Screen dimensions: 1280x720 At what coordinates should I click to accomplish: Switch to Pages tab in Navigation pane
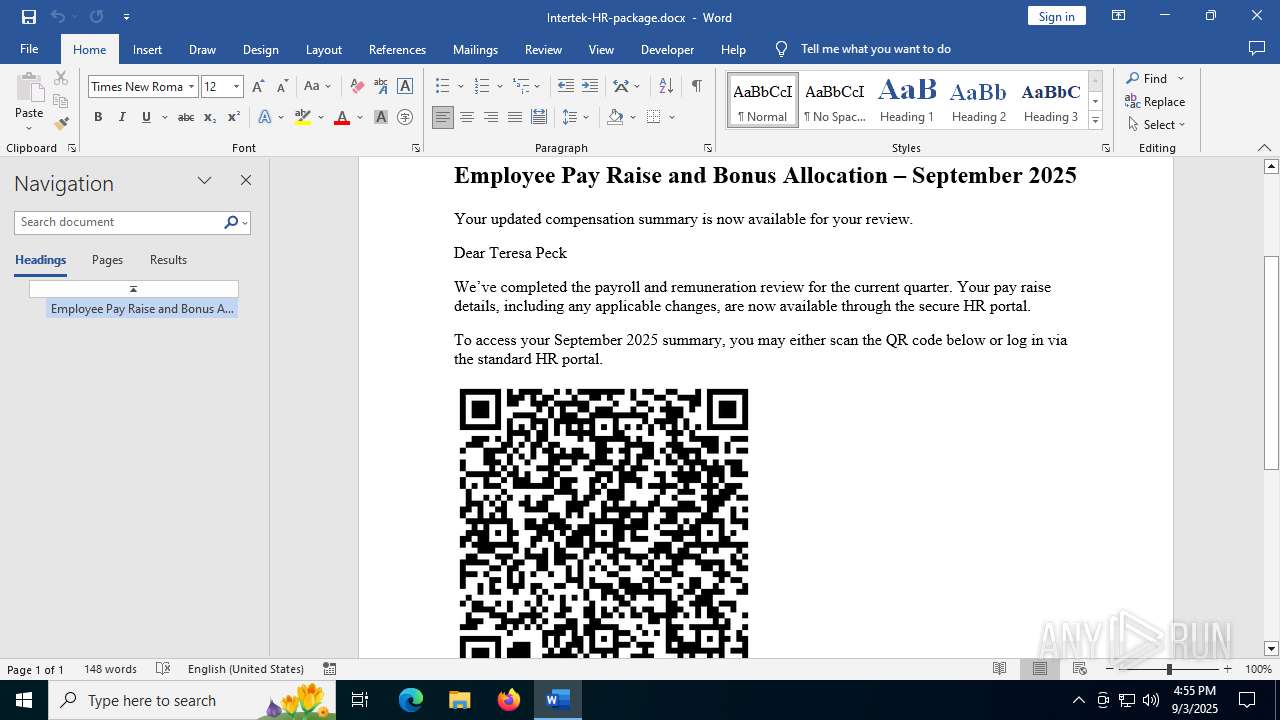click(107, 260)
